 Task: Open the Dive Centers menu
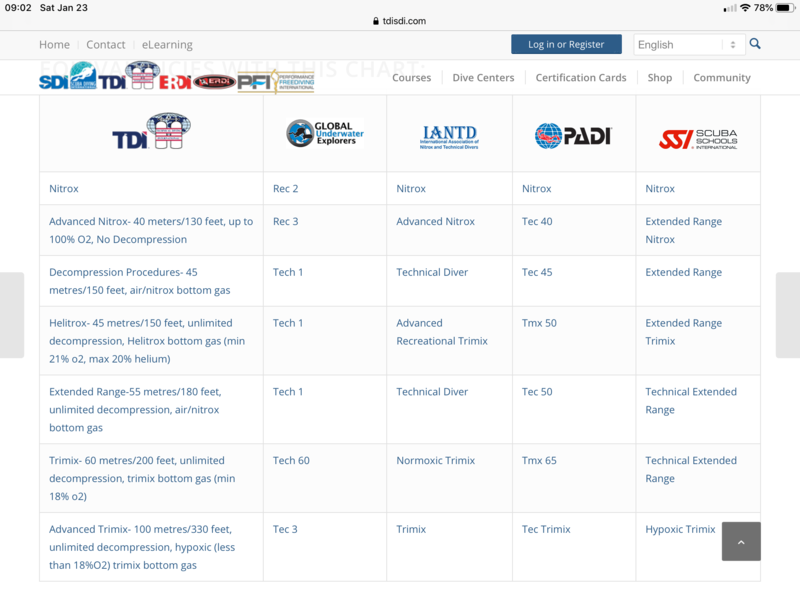[483, 77]
